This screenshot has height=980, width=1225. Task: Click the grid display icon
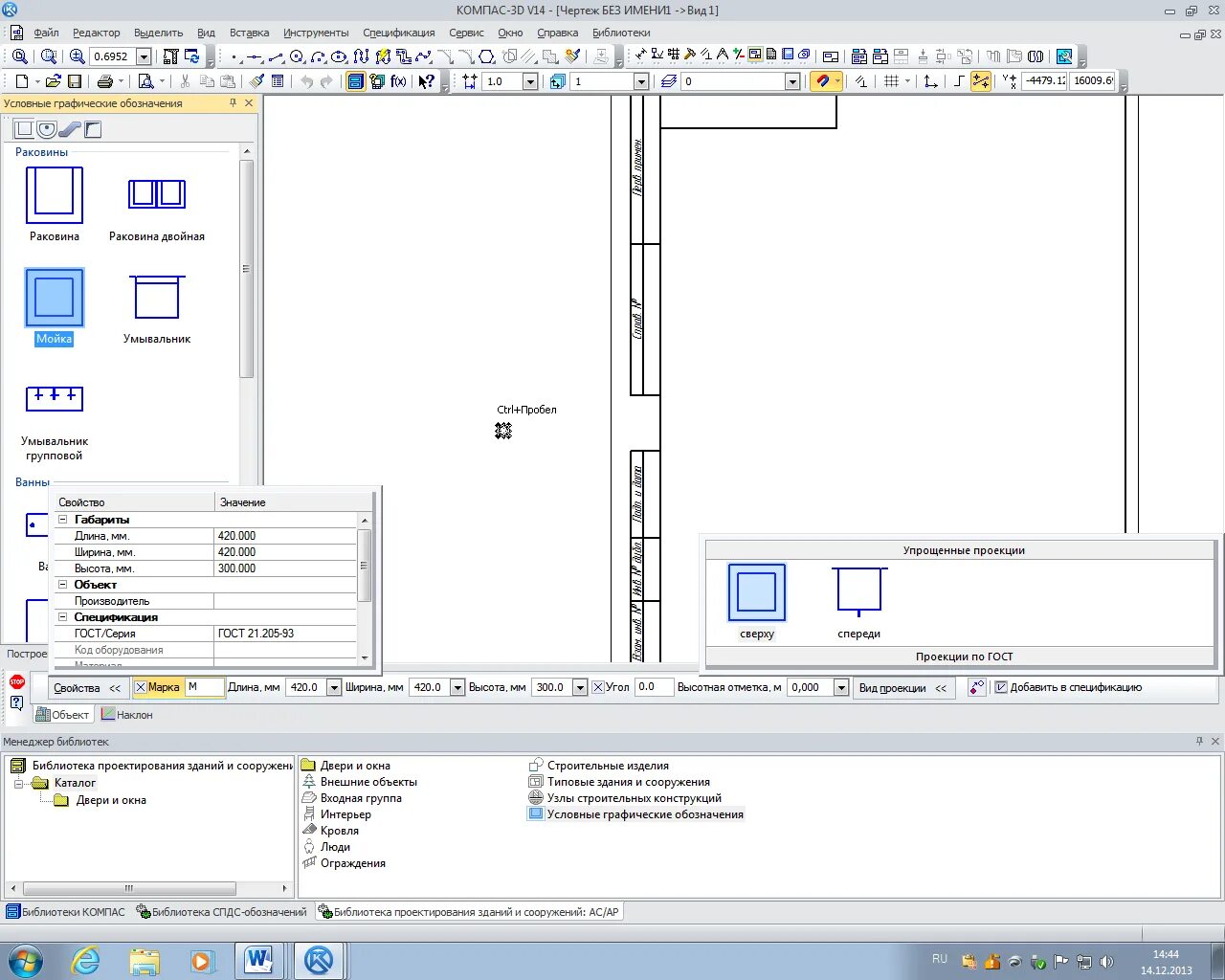click(x=892, y=81)
